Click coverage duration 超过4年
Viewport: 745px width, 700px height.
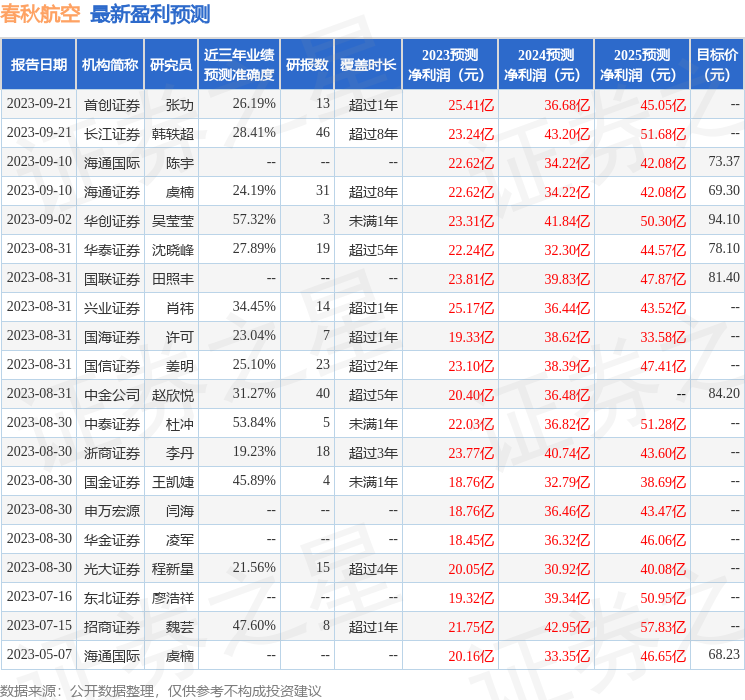373,569
